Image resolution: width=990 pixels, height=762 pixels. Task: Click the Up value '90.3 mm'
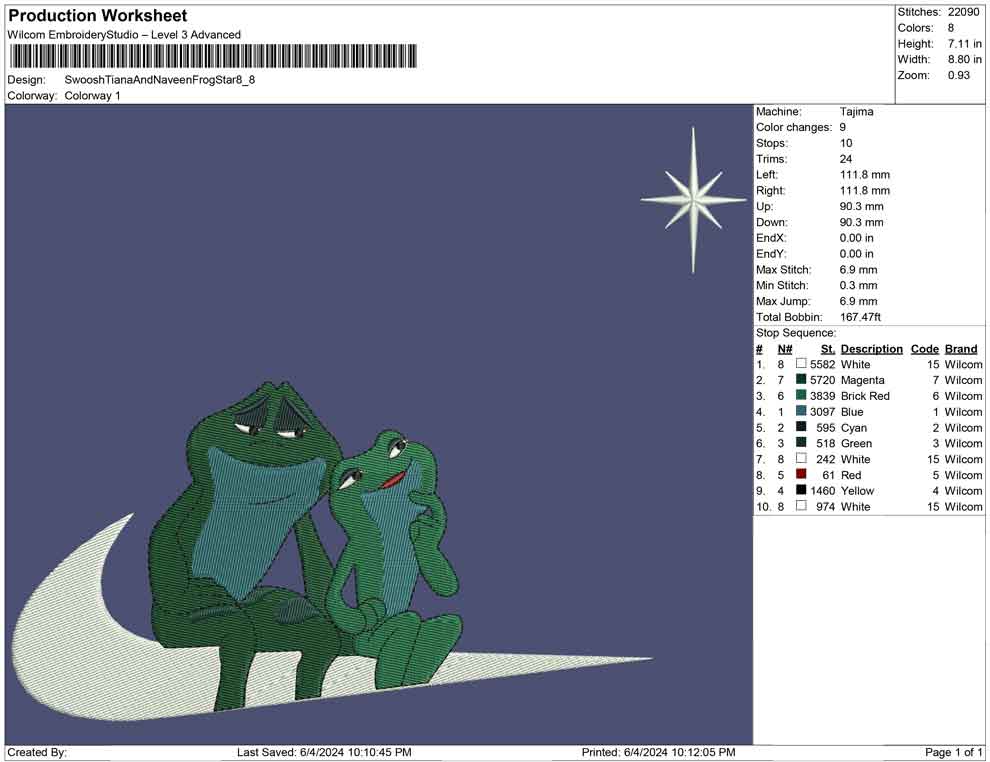tap(862, 206)
